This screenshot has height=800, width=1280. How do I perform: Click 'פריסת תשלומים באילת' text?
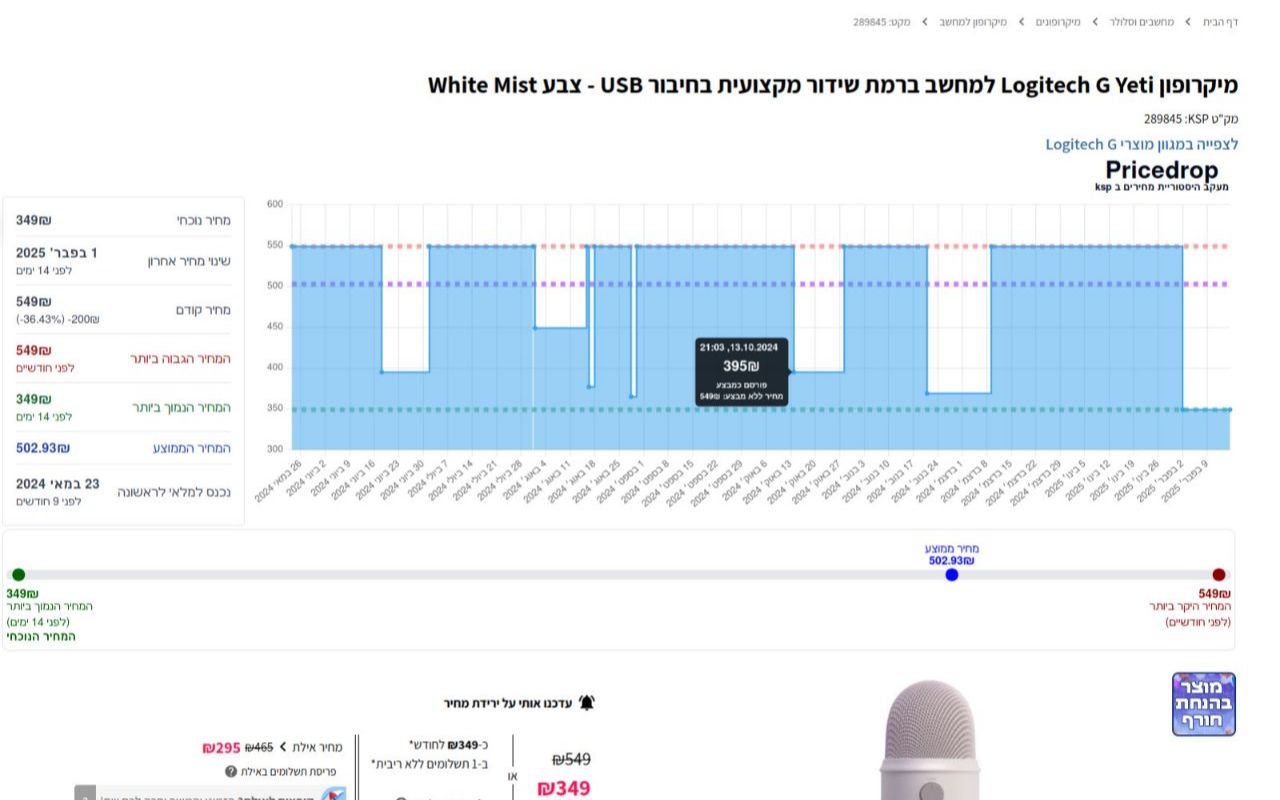[x=288, y=772]
